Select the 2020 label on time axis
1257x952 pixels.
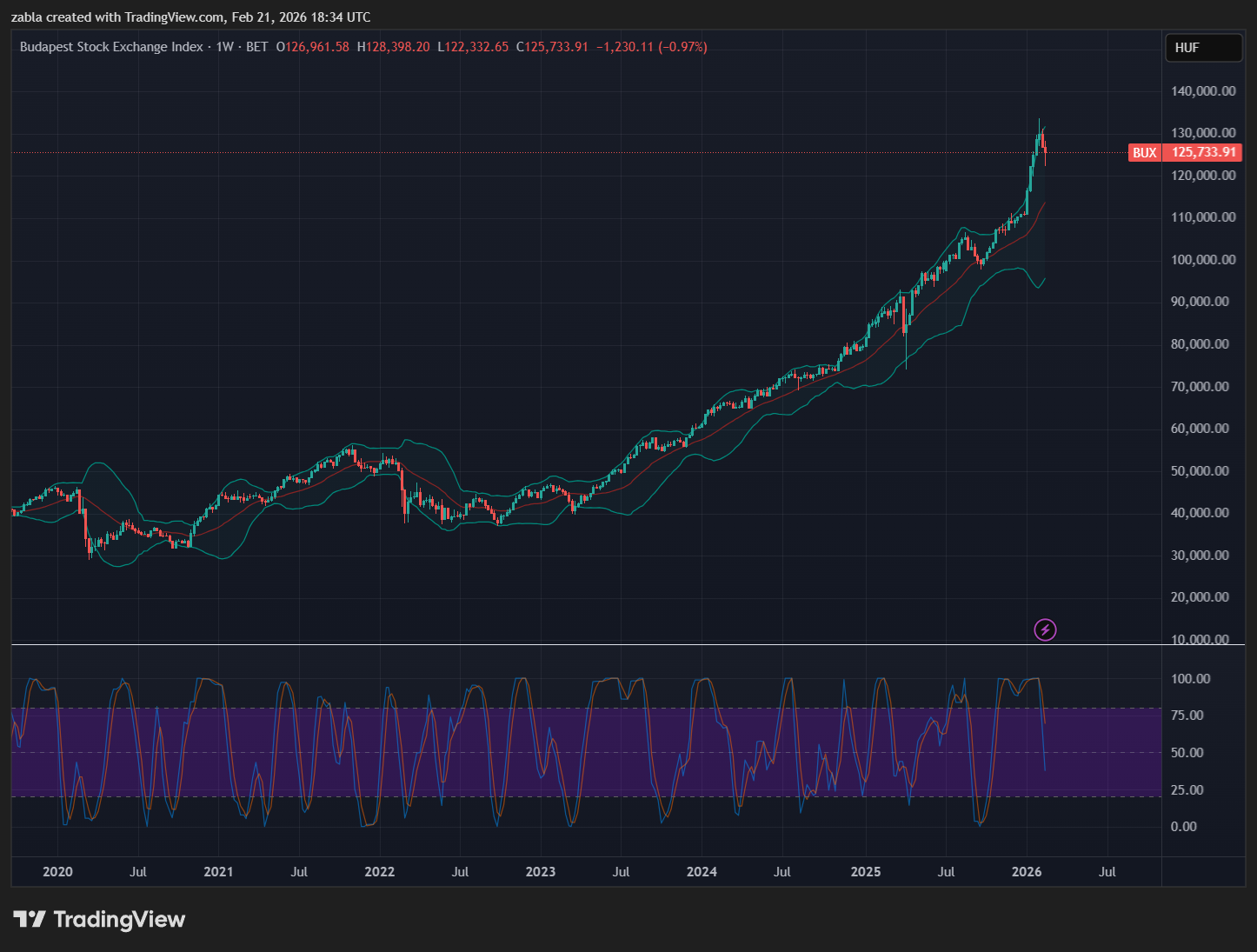click(57, 871)
